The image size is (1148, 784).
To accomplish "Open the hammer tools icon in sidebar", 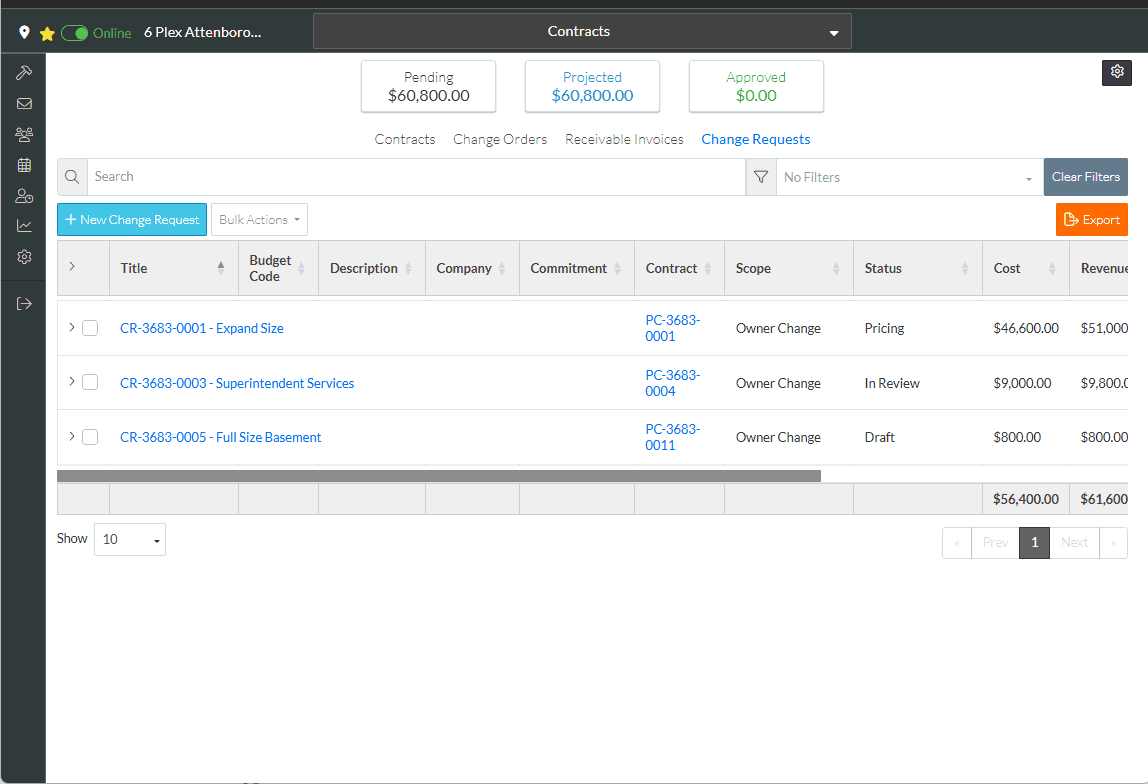I will (24, 73).
